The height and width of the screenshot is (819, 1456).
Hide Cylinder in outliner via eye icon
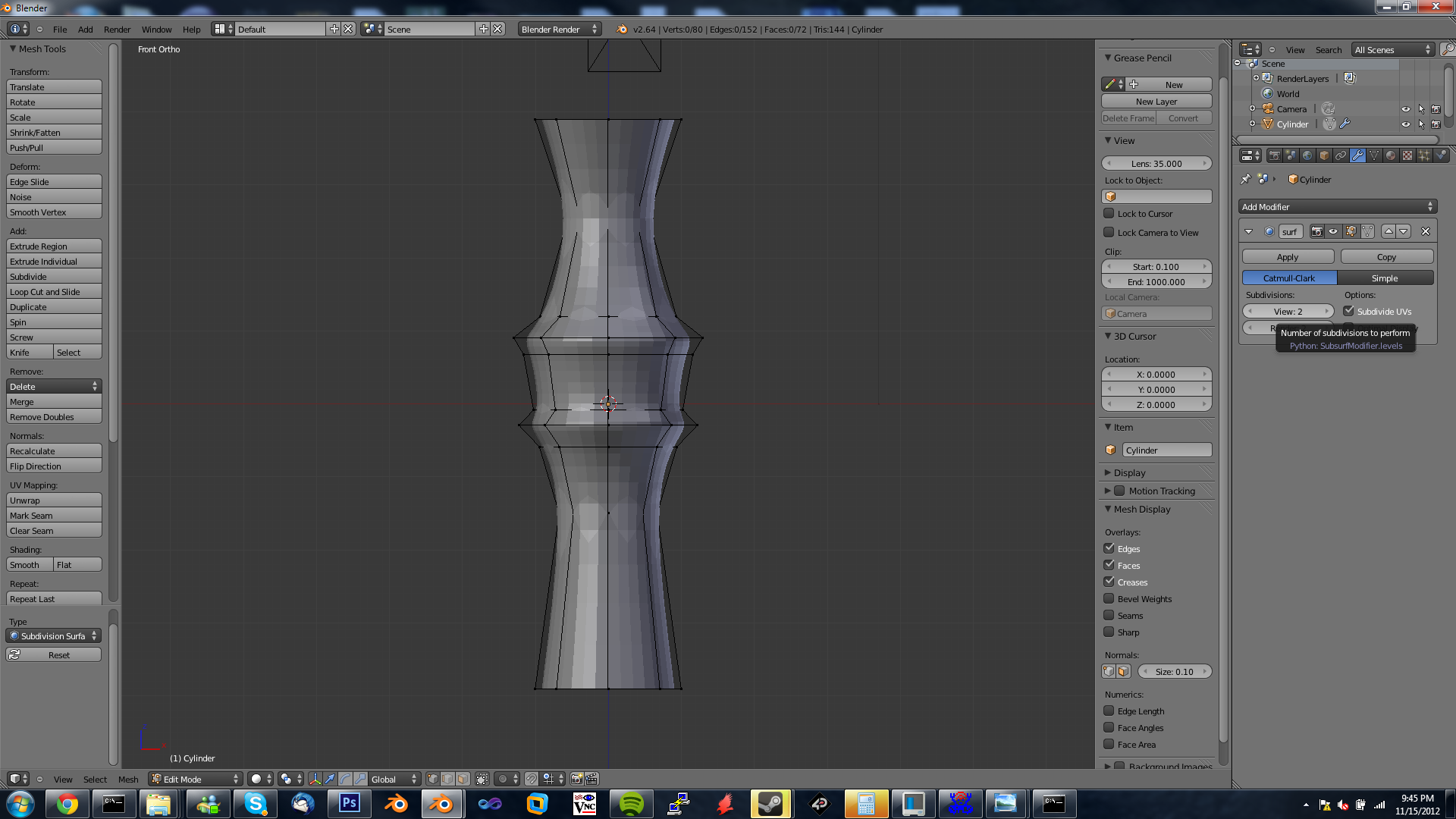pyautogui.click(x=1406, y=124)
